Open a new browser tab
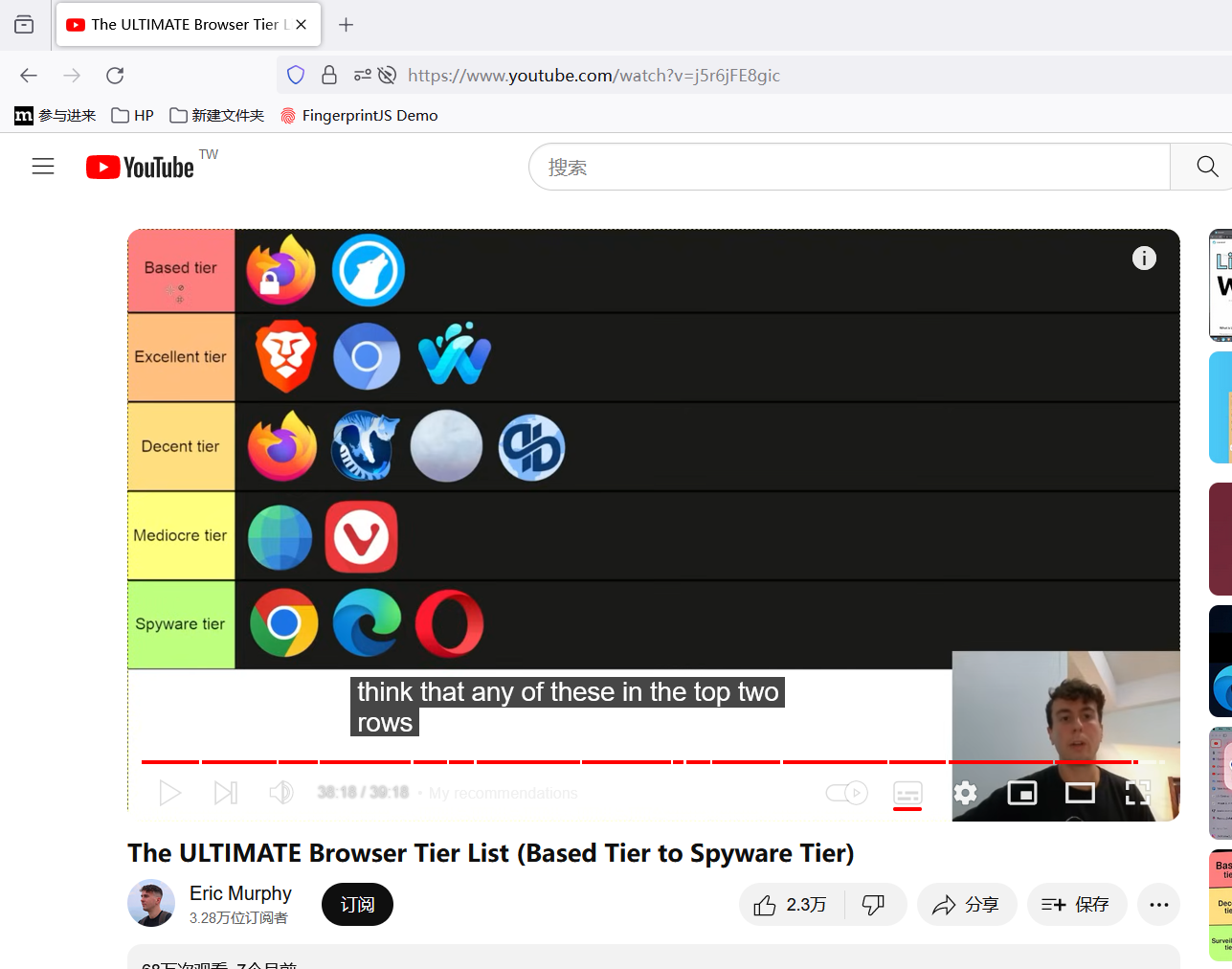This screenshot has width=1232, height=969. click(x=347, y=25)
